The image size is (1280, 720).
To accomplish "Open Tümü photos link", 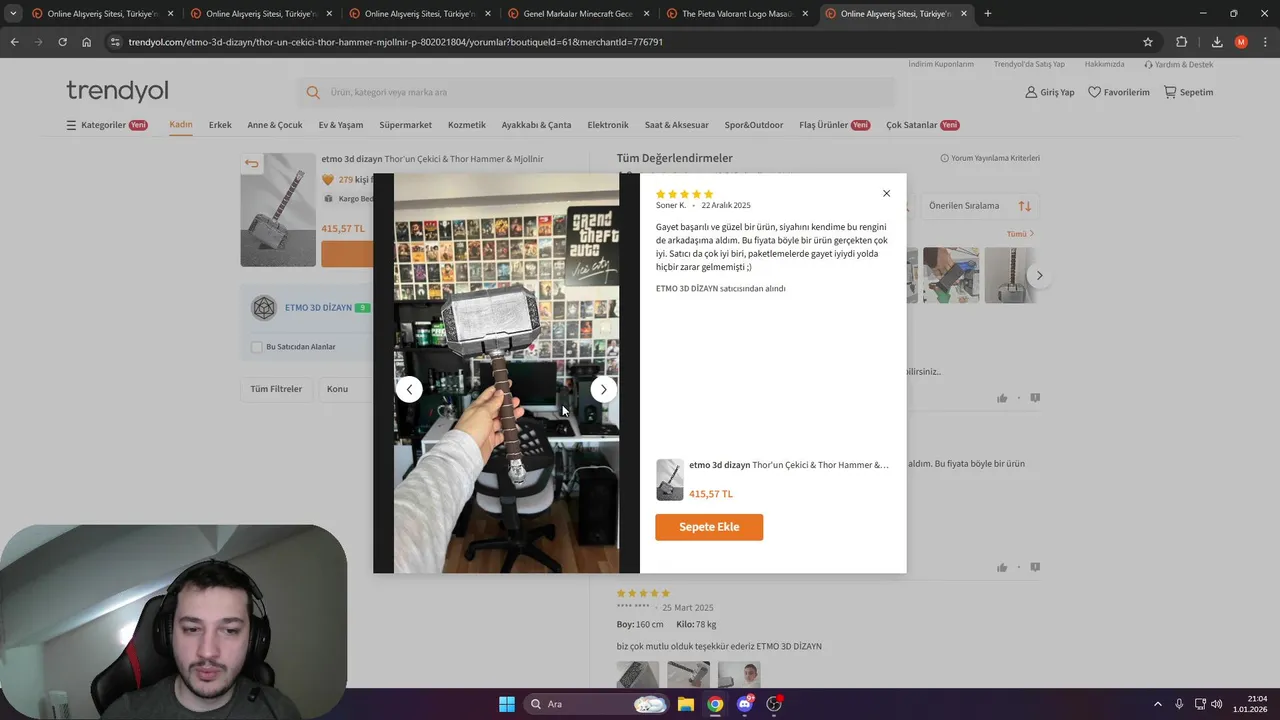I will [x=1020, y=234].
